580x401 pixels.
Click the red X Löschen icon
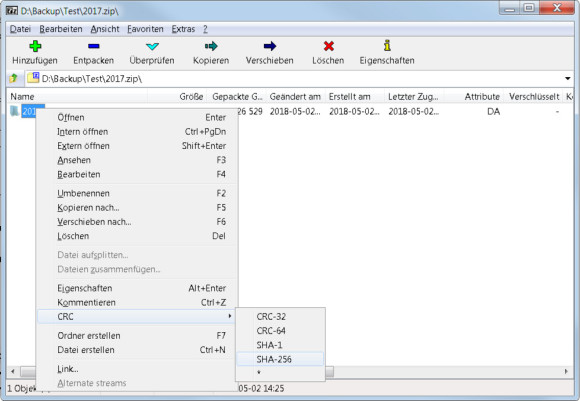pyautogui.click(x=328, y=46)
